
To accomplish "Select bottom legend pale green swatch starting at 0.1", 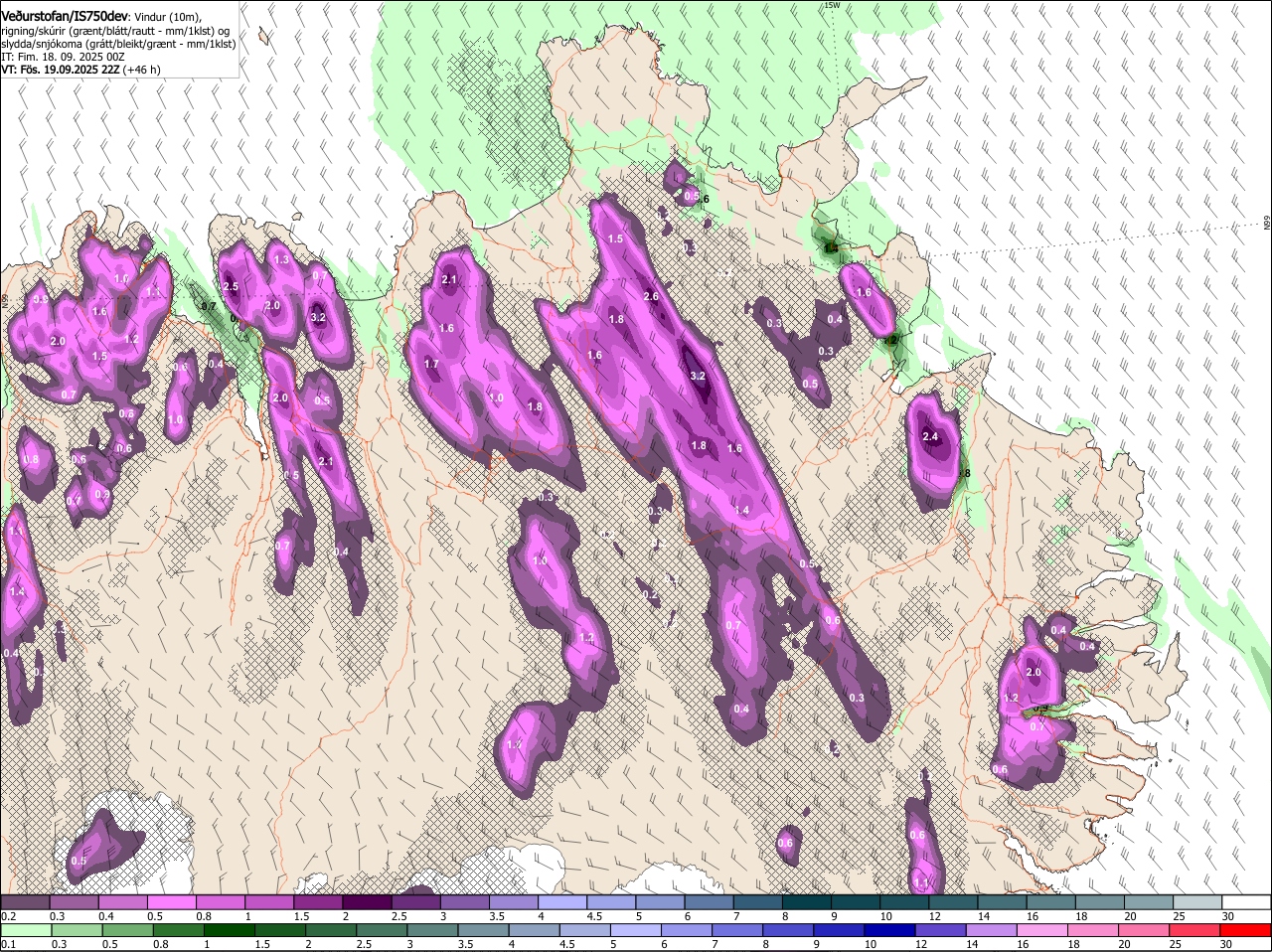I will [25, 930].
